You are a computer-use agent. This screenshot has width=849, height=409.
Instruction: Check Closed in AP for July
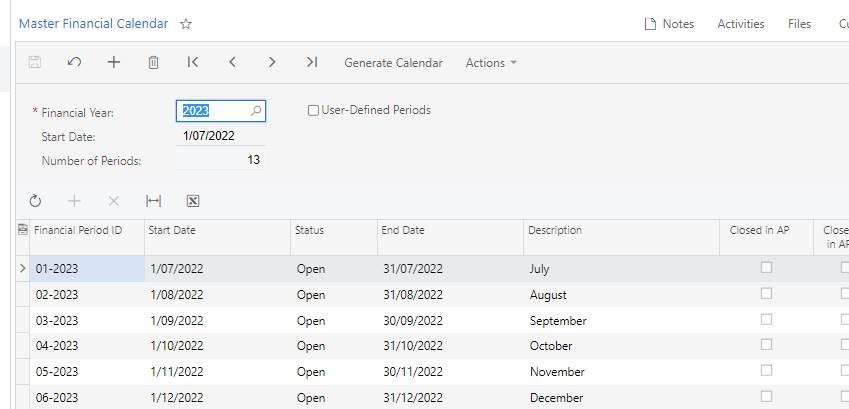tap(766, 268)
